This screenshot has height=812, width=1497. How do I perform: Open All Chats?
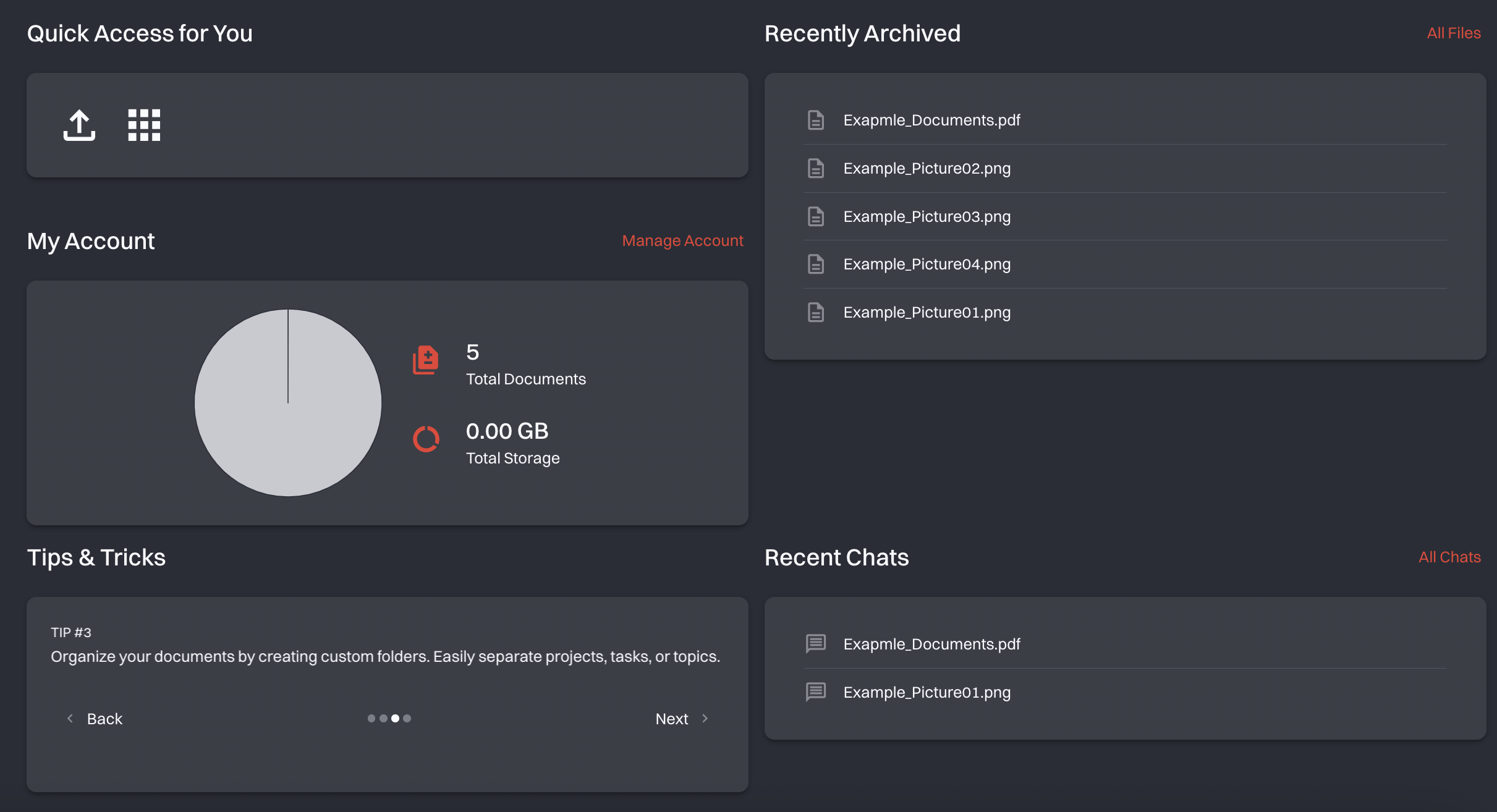tap(1450, 557)
